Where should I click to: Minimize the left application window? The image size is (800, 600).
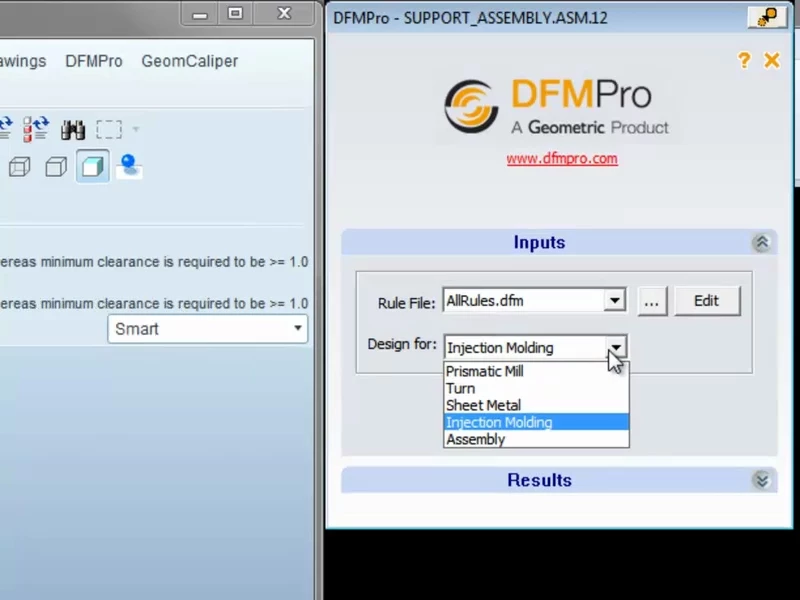click(200, 14)
